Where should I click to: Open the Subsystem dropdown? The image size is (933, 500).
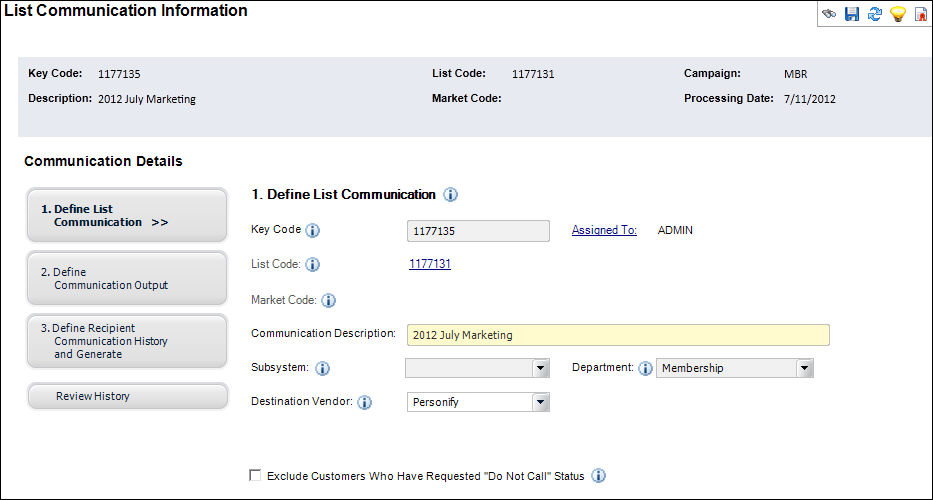(477, 368)
